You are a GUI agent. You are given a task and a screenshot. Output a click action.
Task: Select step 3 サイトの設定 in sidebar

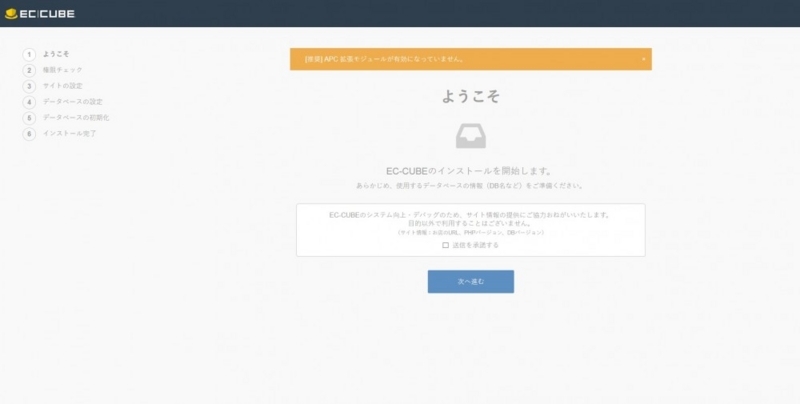[53, 86]
